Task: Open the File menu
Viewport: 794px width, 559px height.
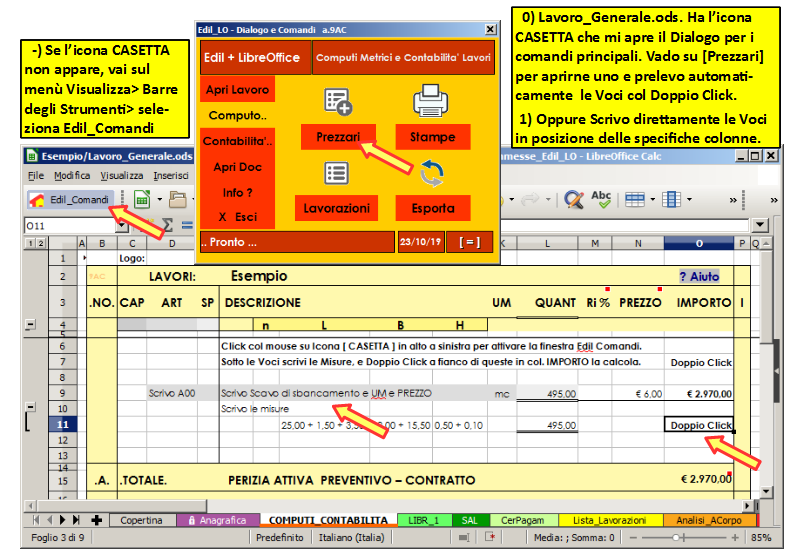Action: 36,175
